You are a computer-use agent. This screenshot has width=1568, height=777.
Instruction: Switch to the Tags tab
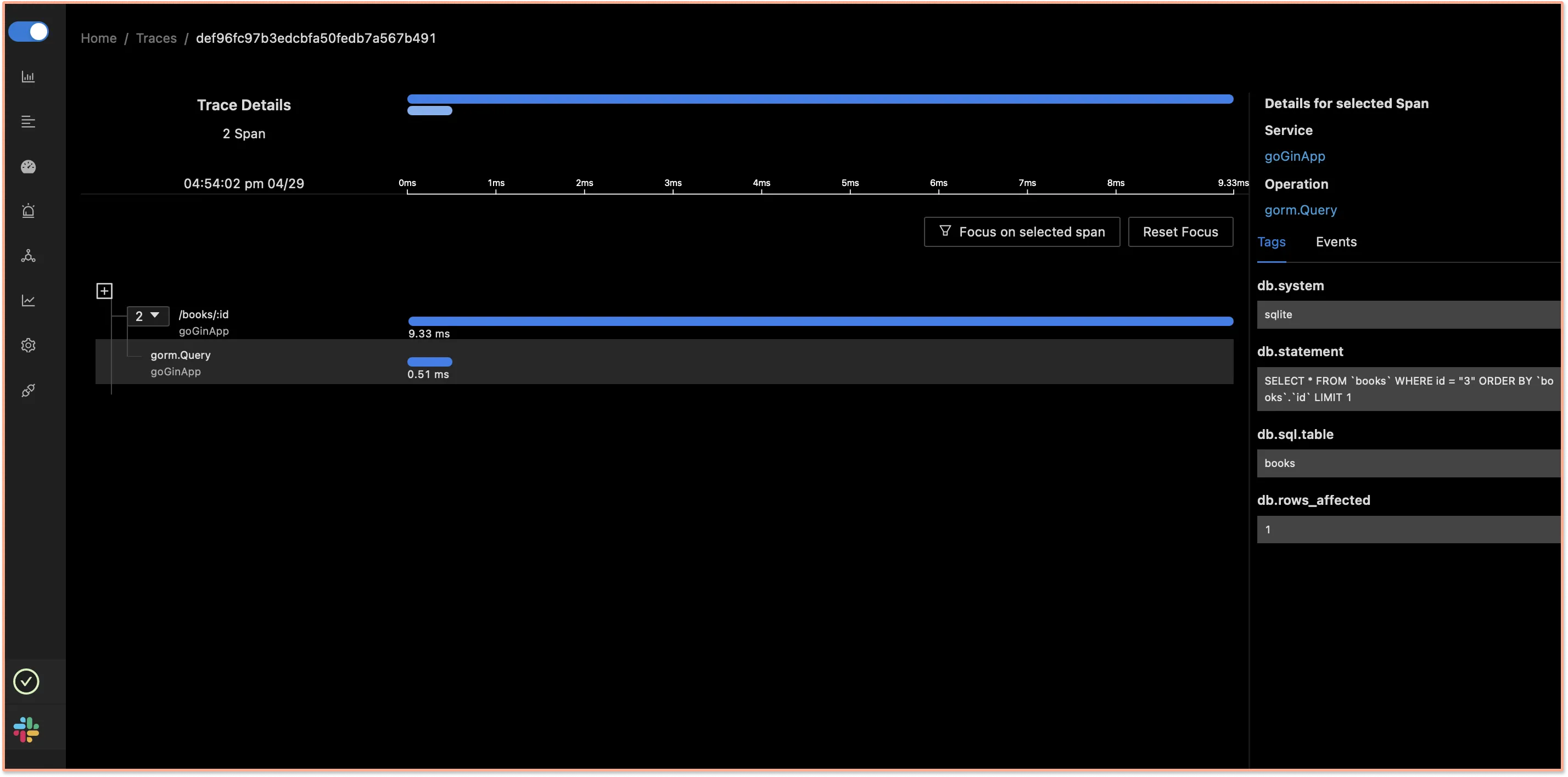(x=1271, y=241)
